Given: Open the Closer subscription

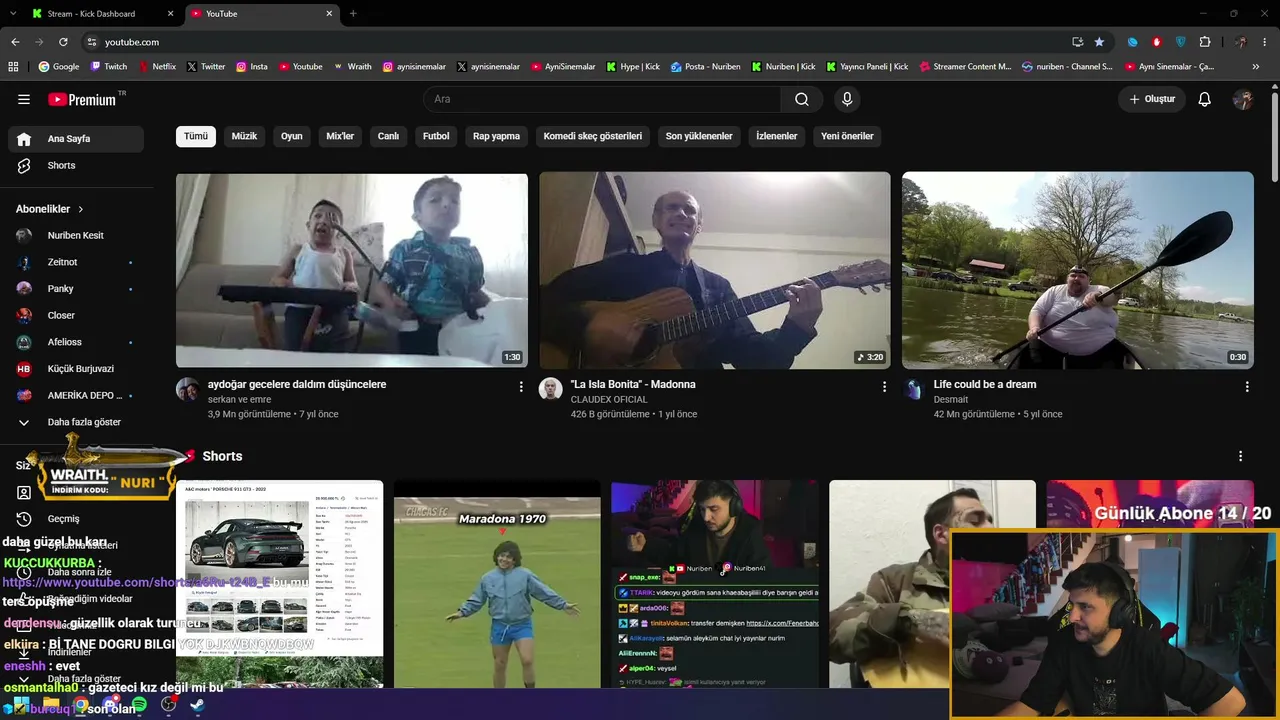Looking at the screenshot, I should [x=76, y=316].
